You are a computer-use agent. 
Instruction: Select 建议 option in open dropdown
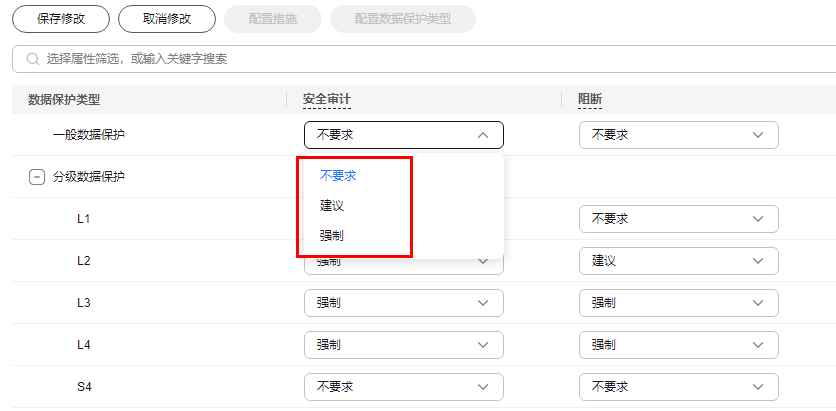[332, 205]
